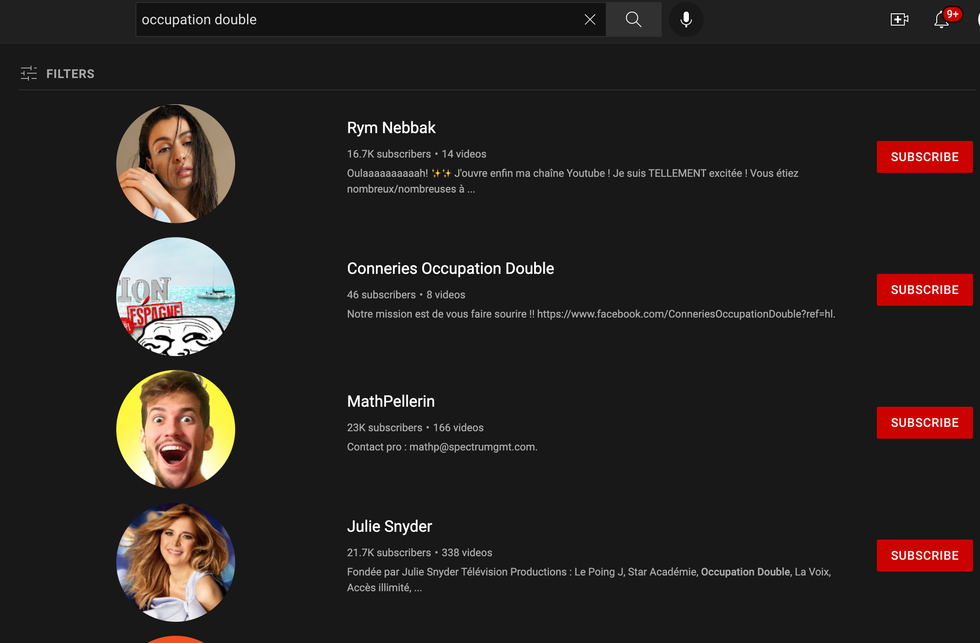
Task: Subscribe to Rym Nebbak
Action: 924,157
